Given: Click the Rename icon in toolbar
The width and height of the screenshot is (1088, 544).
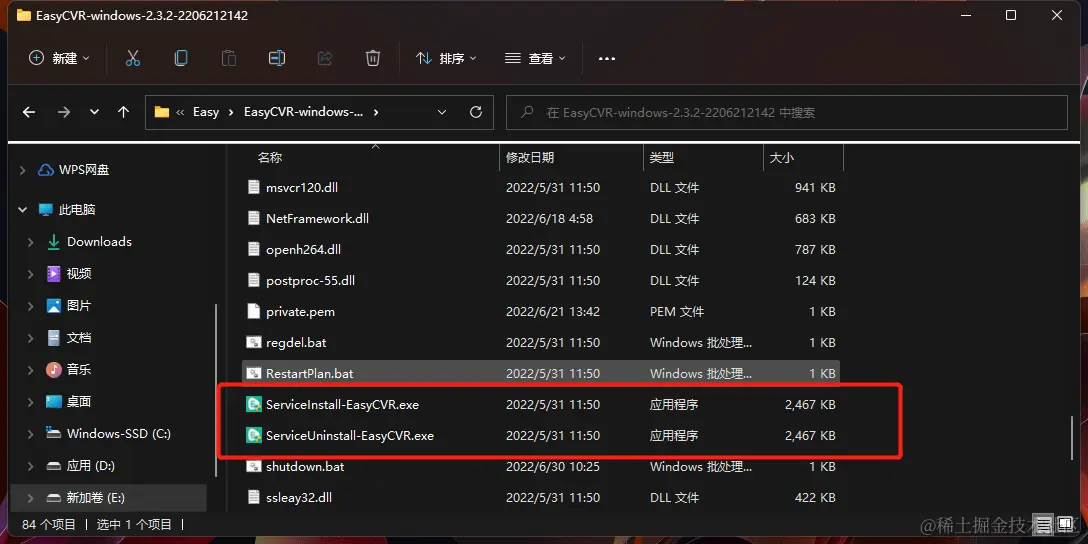Looking at the screenshot, I should (277, 58).
